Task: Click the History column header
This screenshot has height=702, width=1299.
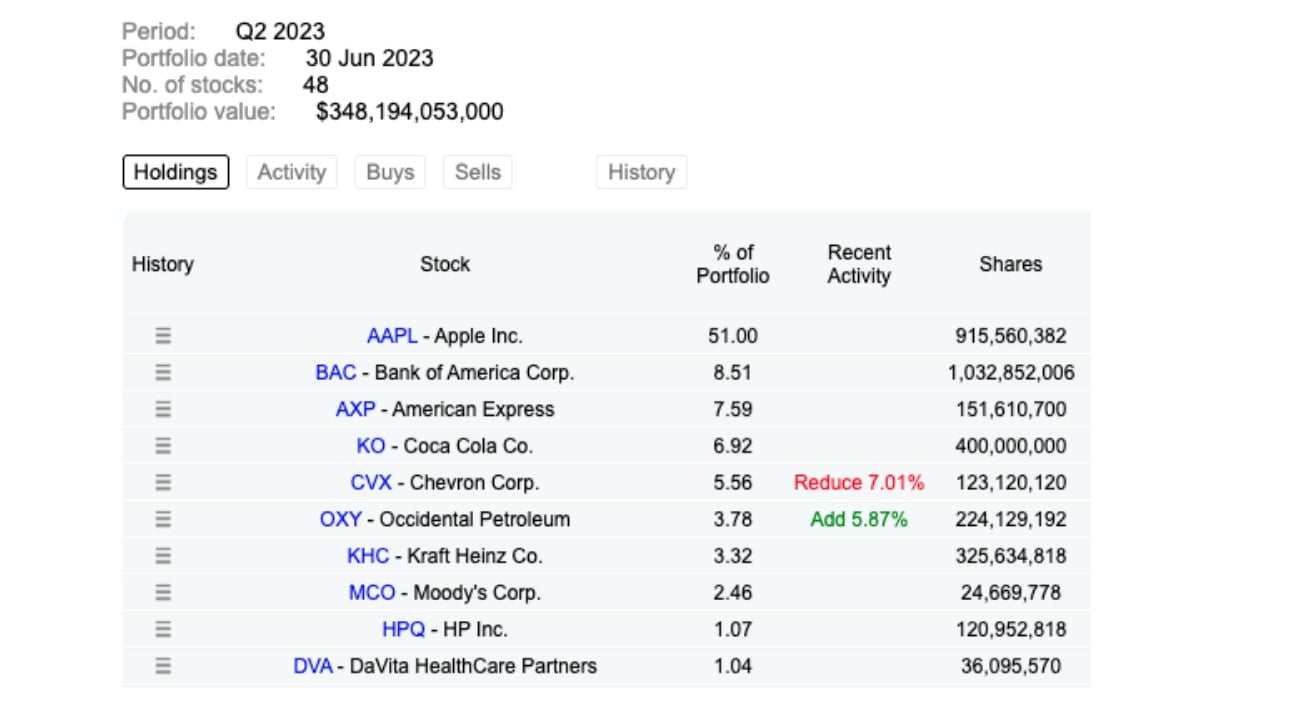Action: tap(162, 264)
